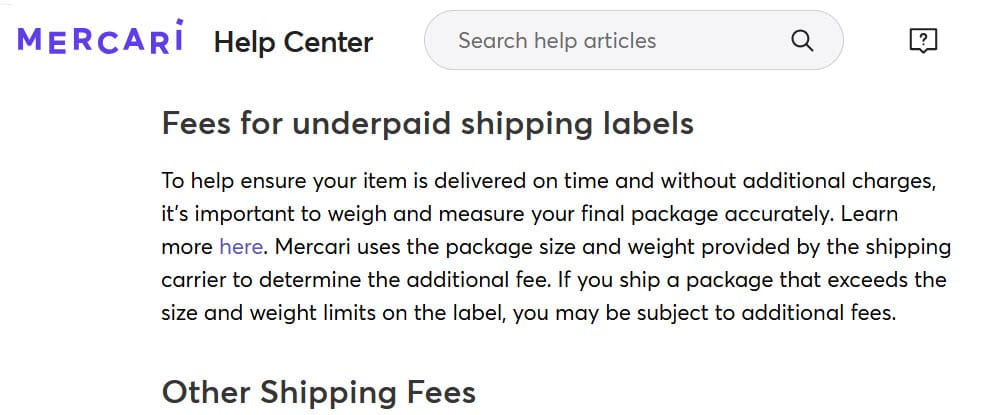The image size is (981, 415).
Task: Click the word "Learn" ending the second line
Action: coord(872,214)
